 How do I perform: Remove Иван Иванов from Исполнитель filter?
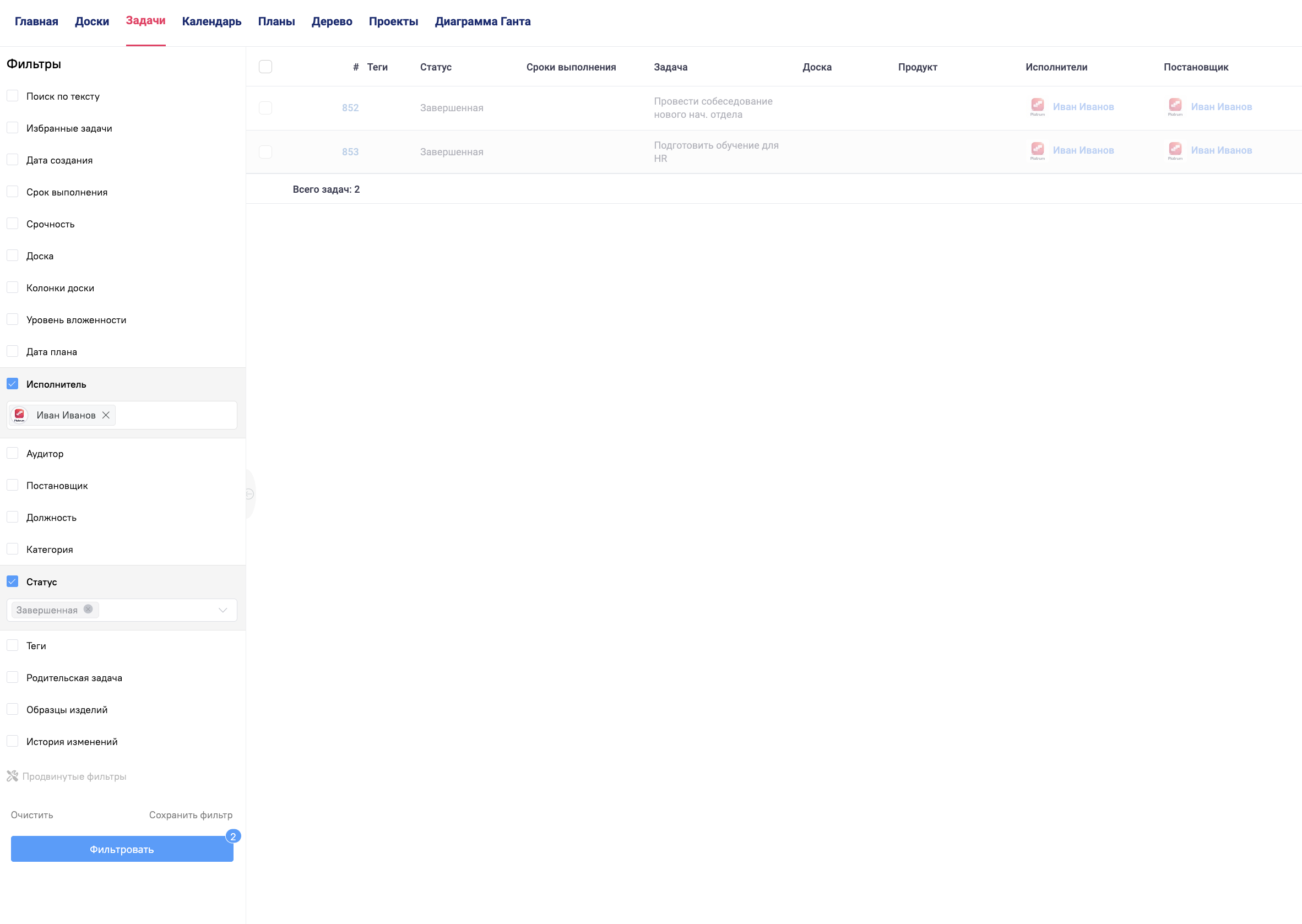click(x=106, y=415)
